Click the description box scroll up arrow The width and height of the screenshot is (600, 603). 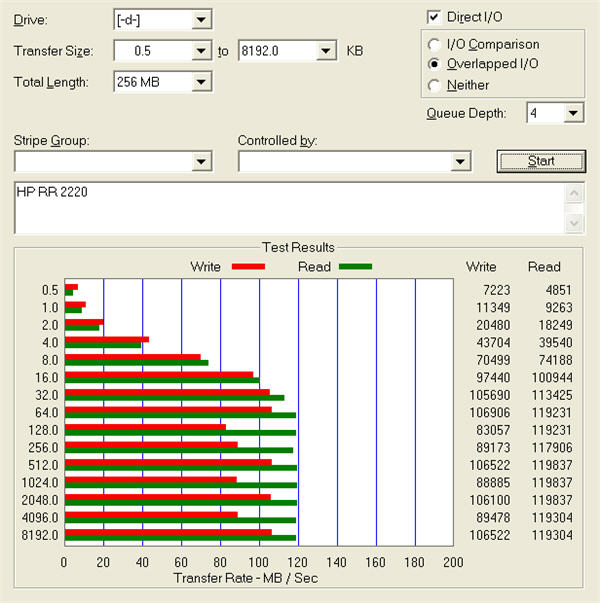[x=574, y=193]
